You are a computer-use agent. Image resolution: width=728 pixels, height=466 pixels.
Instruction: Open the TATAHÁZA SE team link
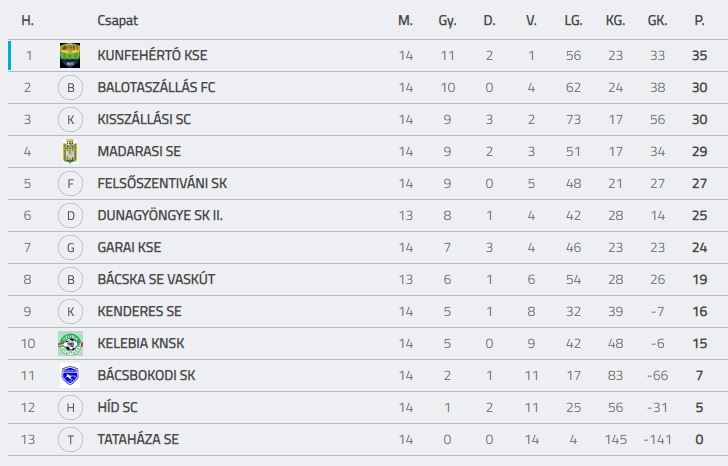[138, 439]
